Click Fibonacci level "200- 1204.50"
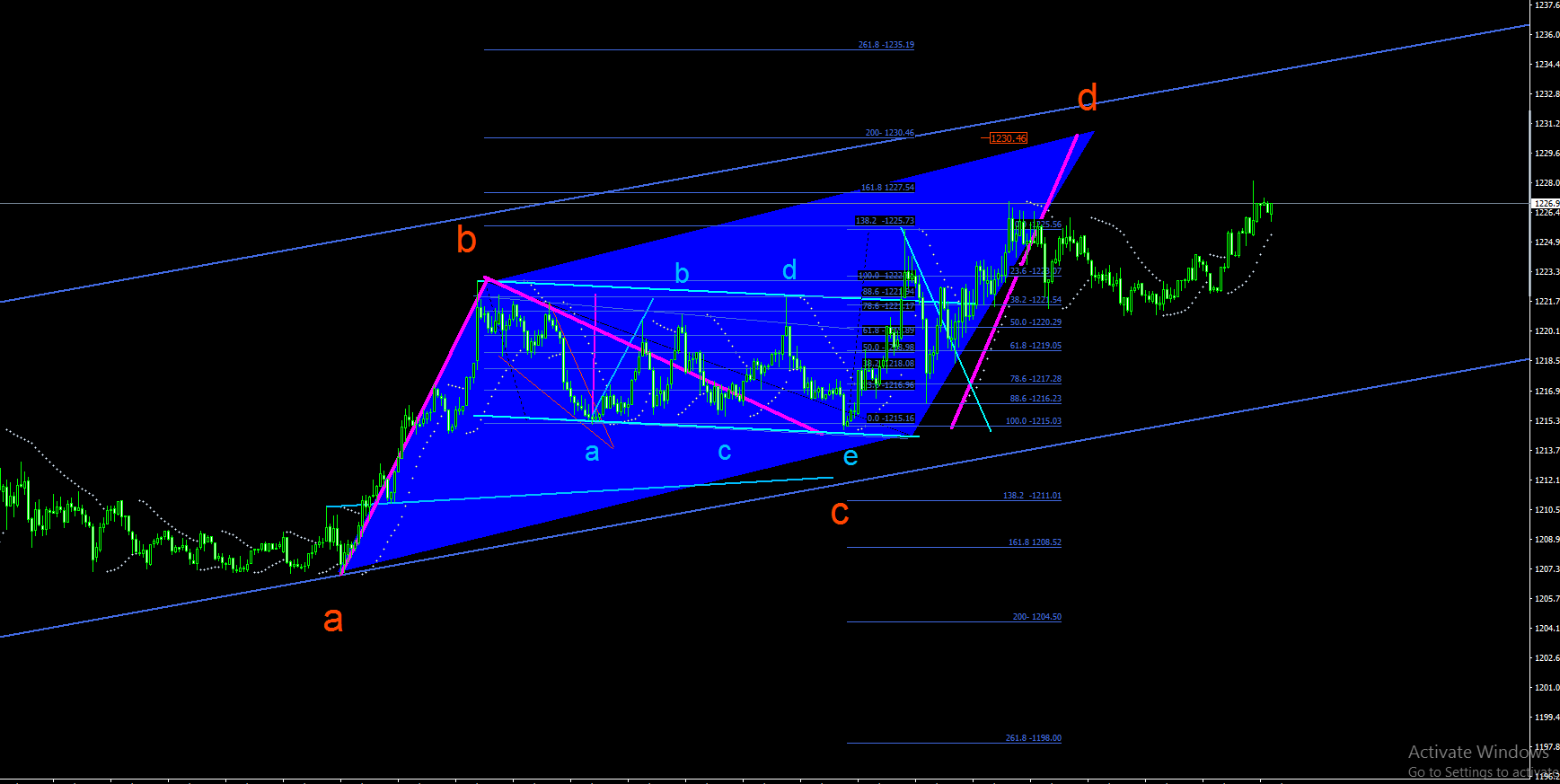 pos(1037,617)
